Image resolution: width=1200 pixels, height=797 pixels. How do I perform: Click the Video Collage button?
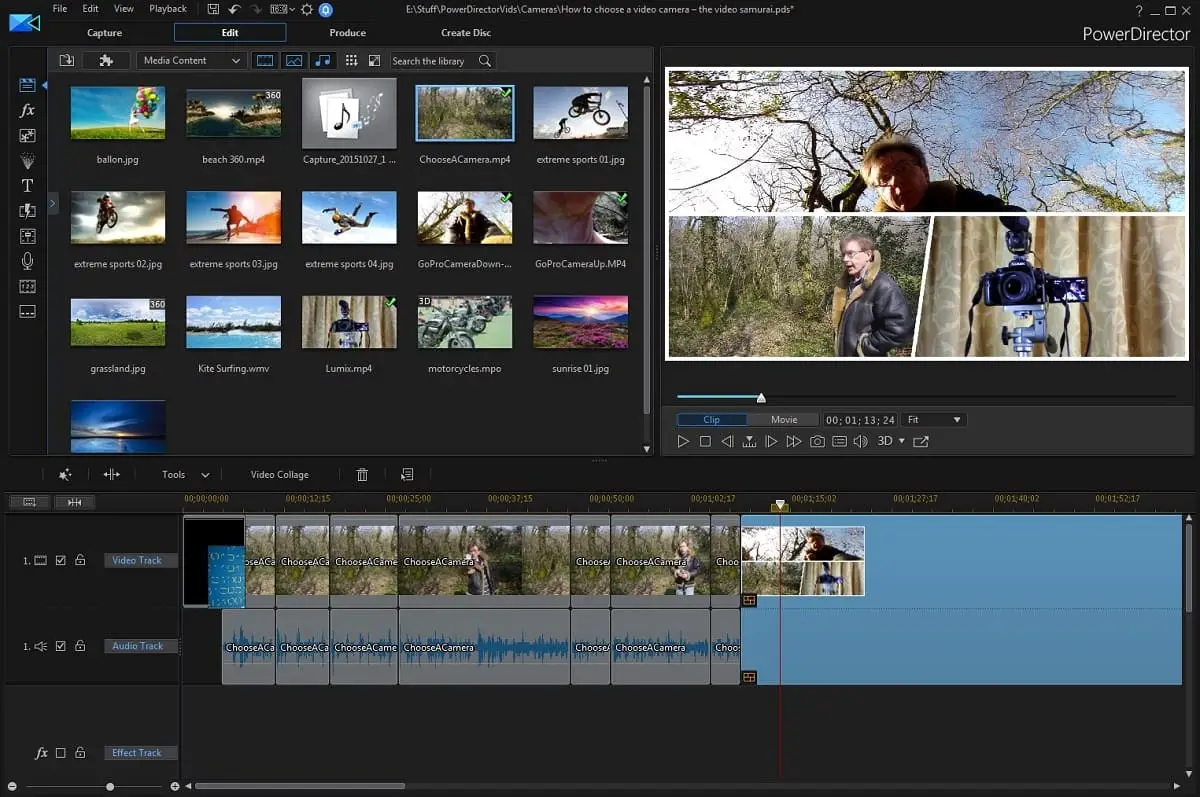click(279, 475)
